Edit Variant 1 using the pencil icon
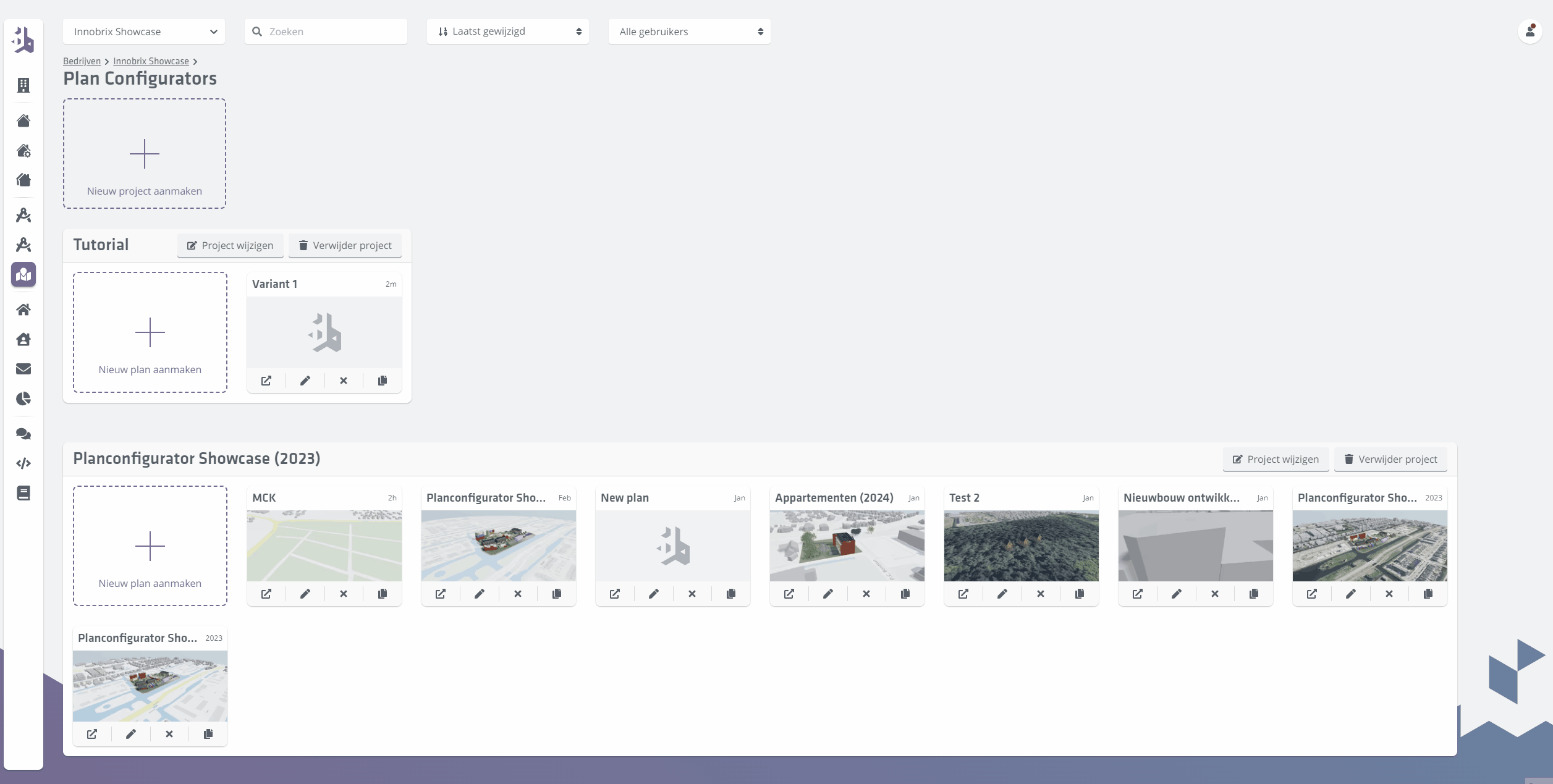This screenshot has height=784, width=1553. pyautogui.click(x=305, y=381)
